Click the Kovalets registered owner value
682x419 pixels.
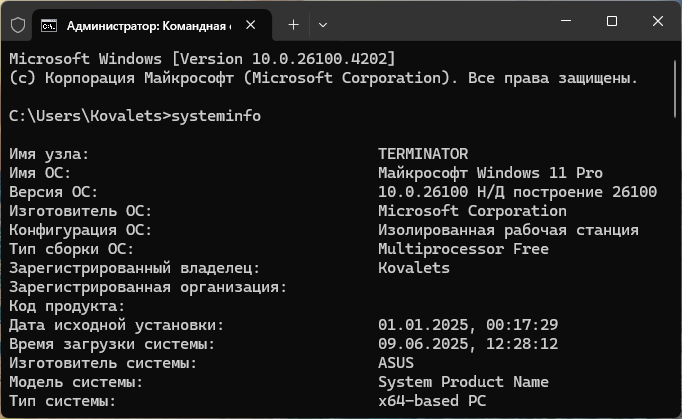[x=414, y=268]
